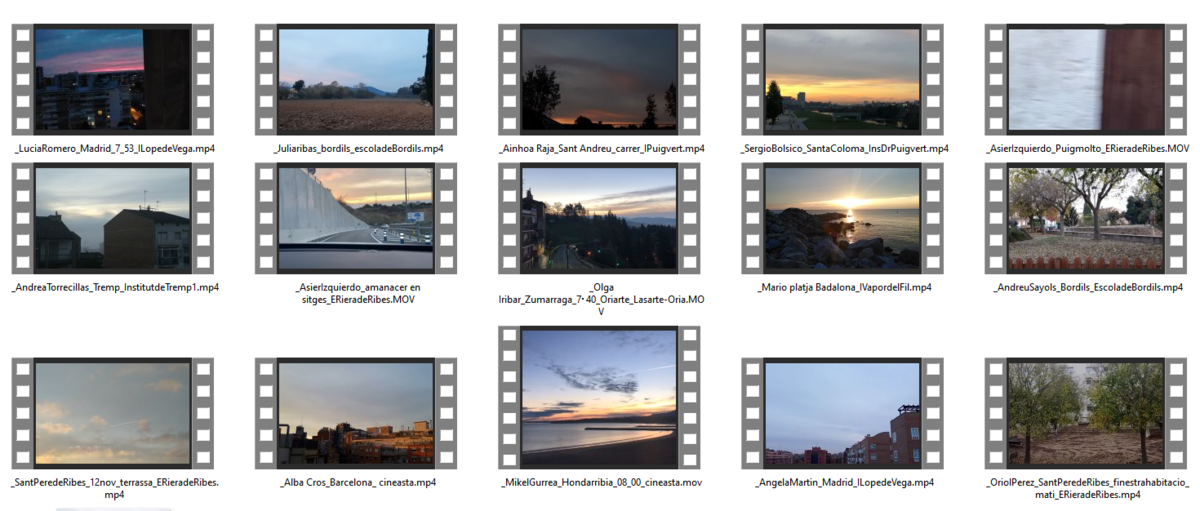1200x511 pixels.
Task: Select Olga Iribar Zumarraga video icon
Action: click(x=599, y=218)
